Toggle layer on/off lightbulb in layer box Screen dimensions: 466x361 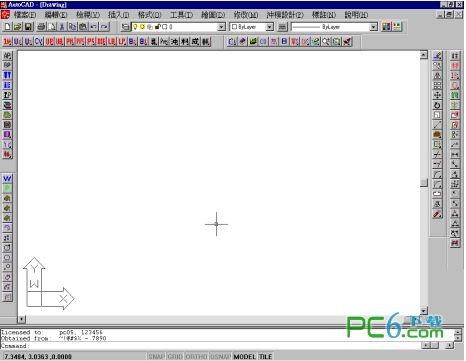[x=135, y=27]
